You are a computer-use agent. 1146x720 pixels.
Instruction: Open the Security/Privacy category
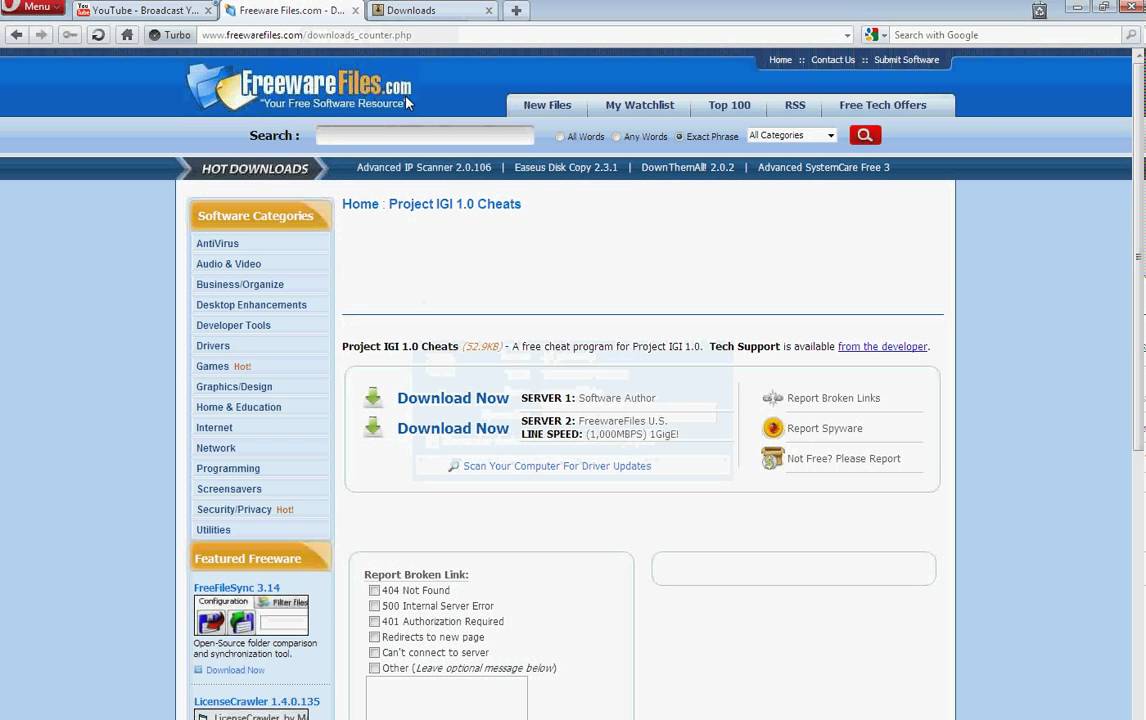[234, 509]
